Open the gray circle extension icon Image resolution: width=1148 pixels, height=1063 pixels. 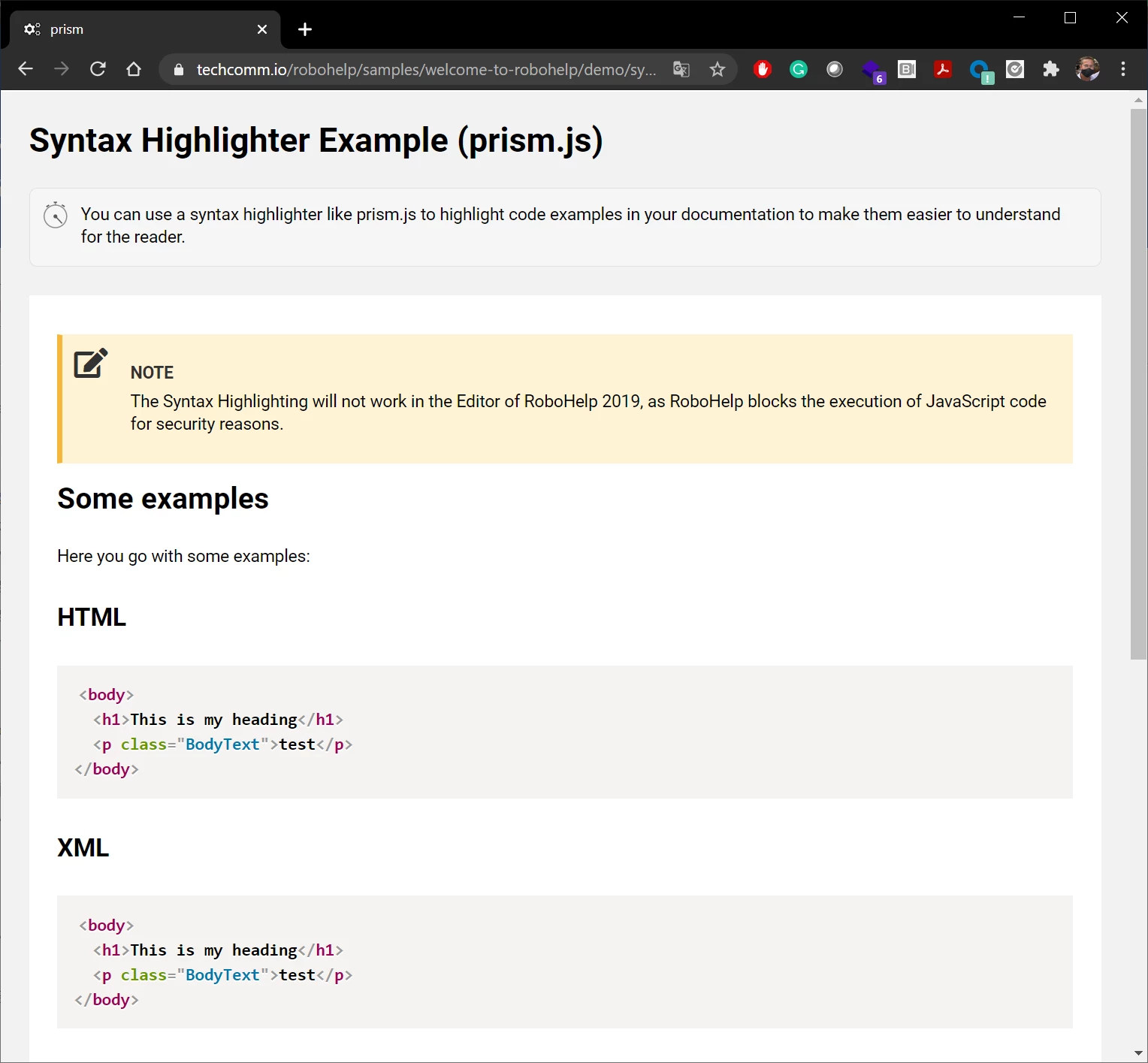[835, 69]
